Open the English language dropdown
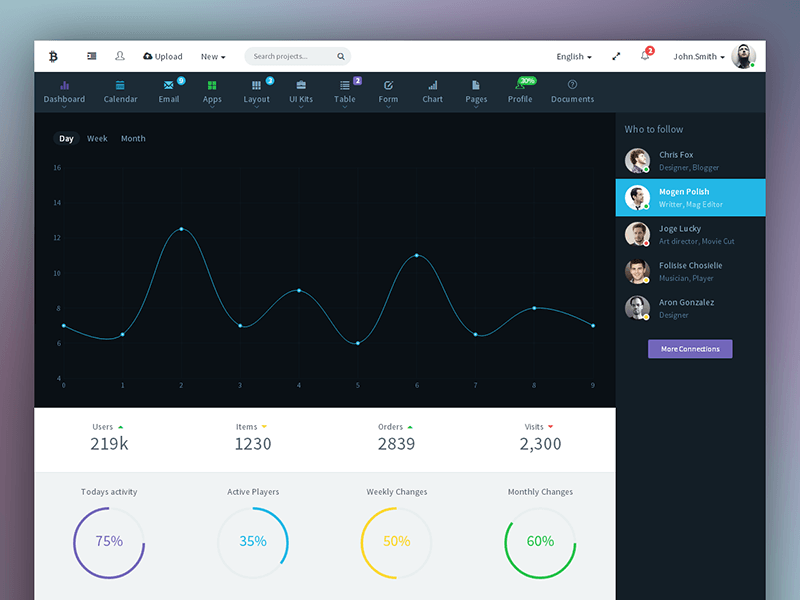800x600 pixels. (x=574, y=57)
